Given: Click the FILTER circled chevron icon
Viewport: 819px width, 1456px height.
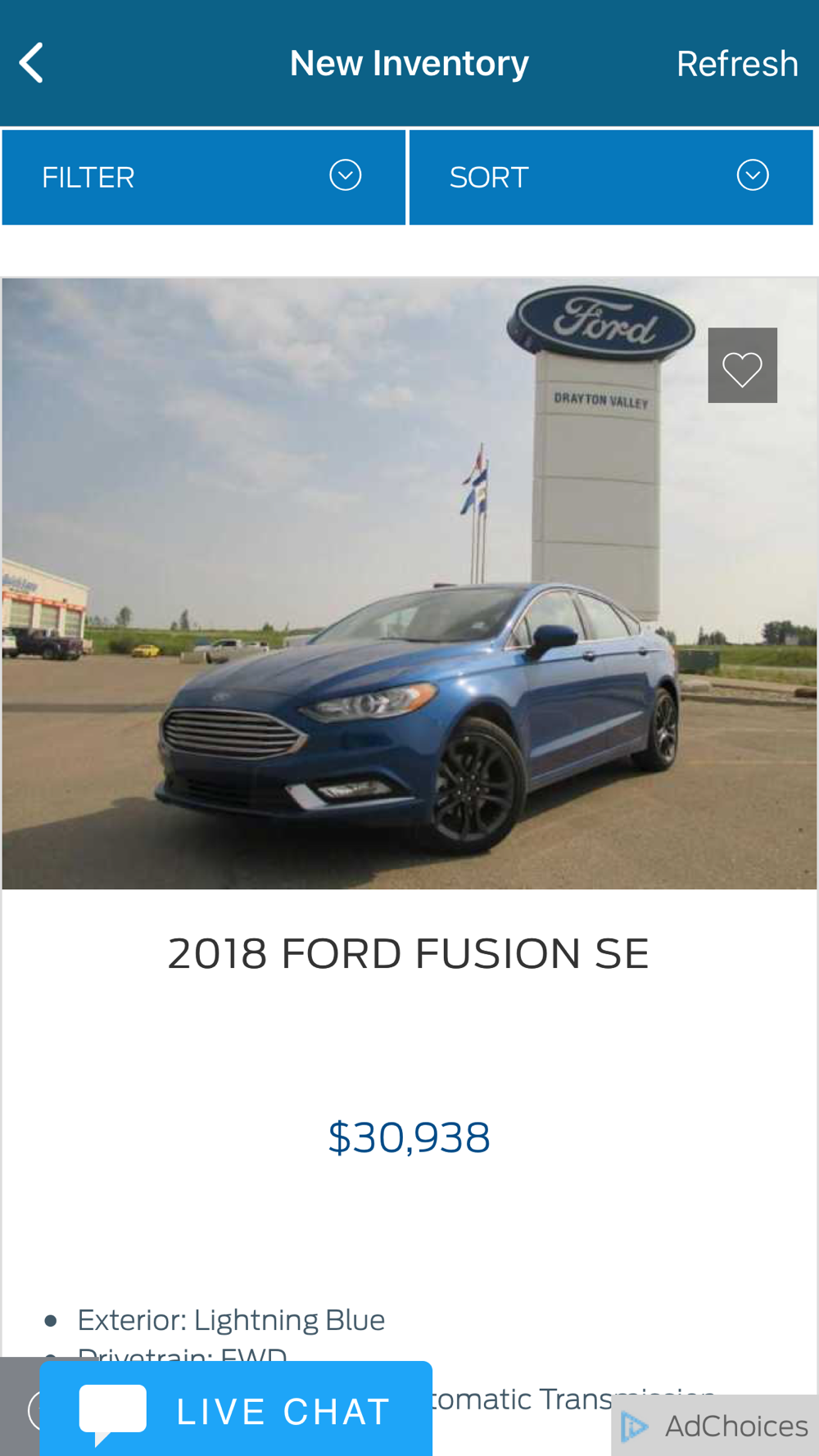Looking at the screenshot, I should [345, 175].
